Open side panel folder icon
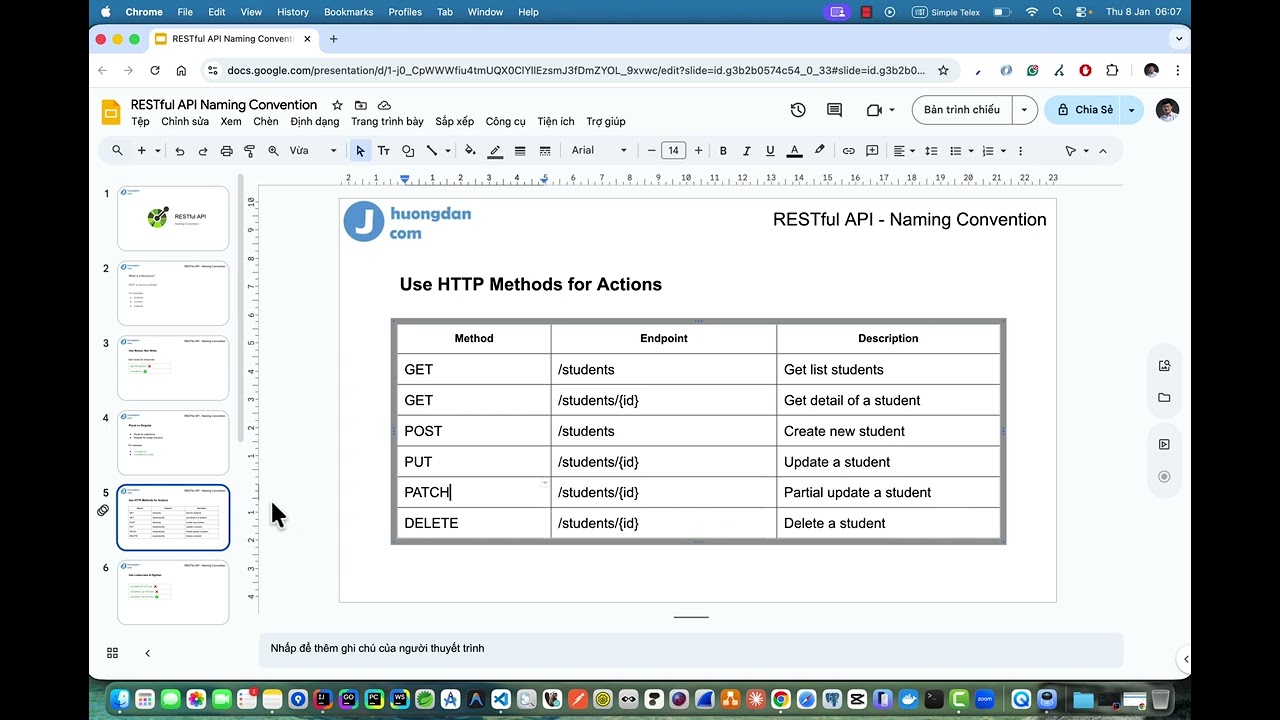Screen dimensions: 1280x720 [1164, 398]
